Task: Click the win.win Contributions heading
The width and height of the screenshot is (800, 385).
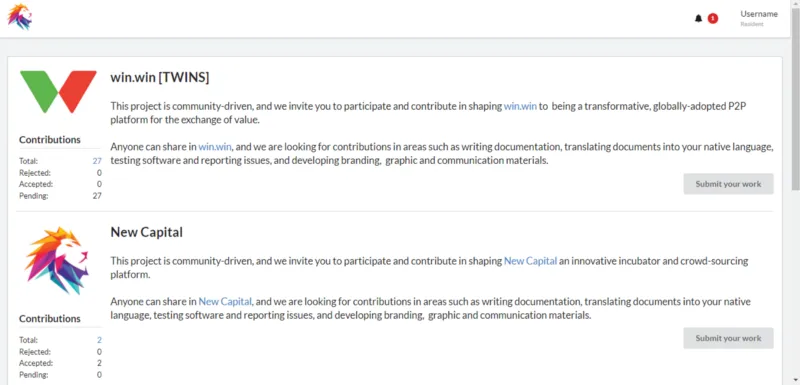Action: tap(50, 140)
